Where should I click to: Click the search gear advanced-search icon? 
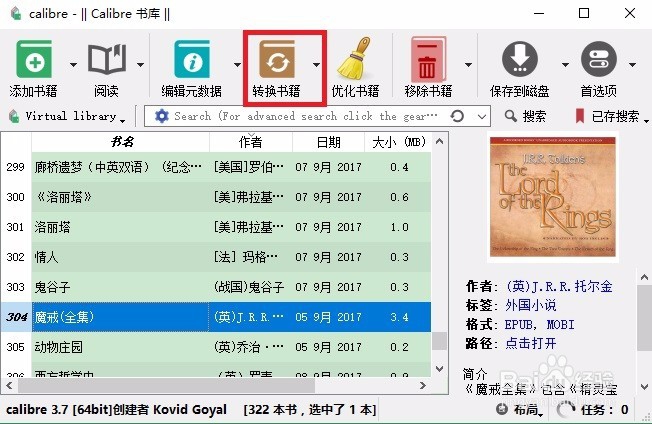[x=161, y=116]
